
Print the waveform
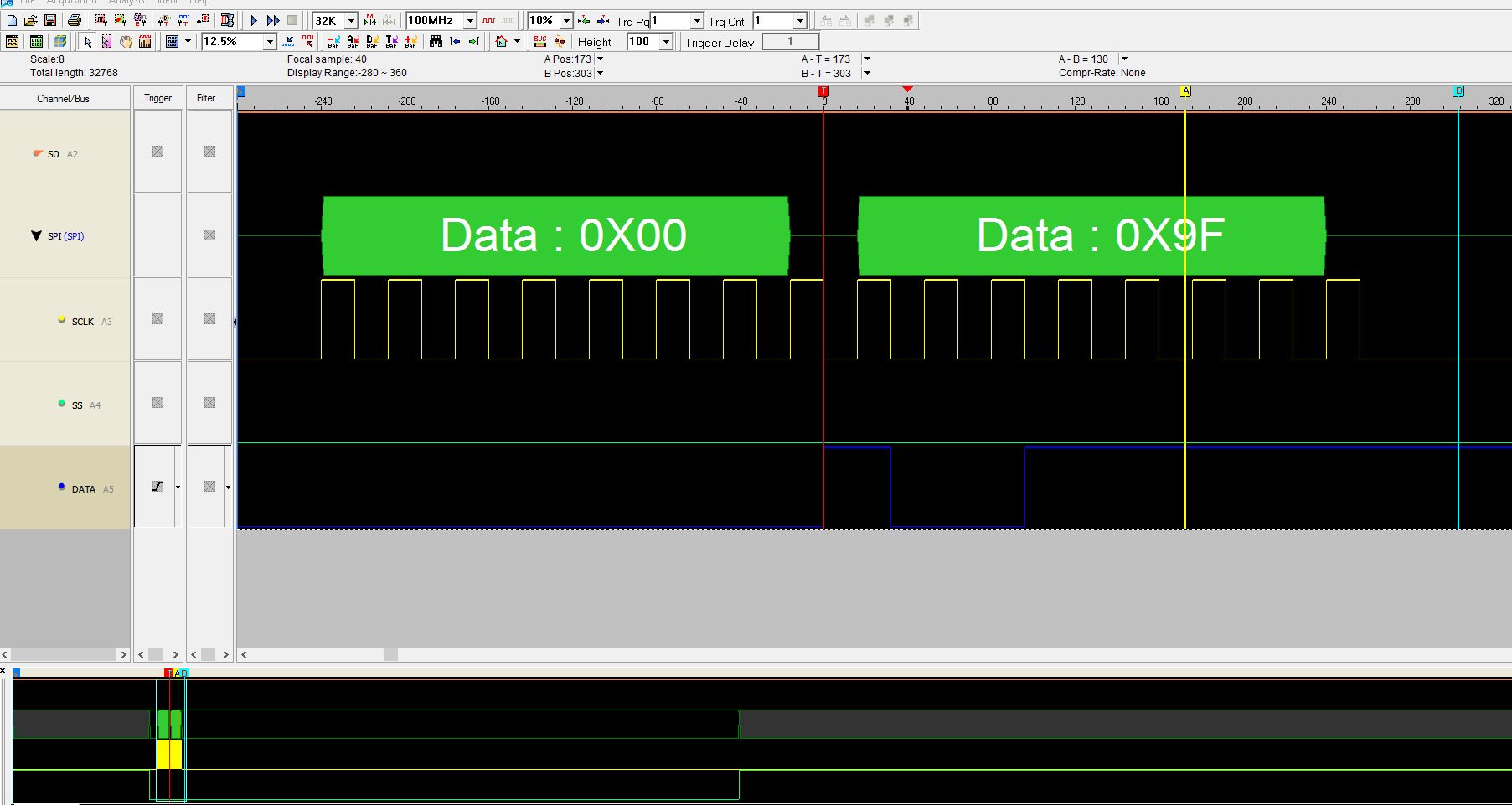coord(75,20)
